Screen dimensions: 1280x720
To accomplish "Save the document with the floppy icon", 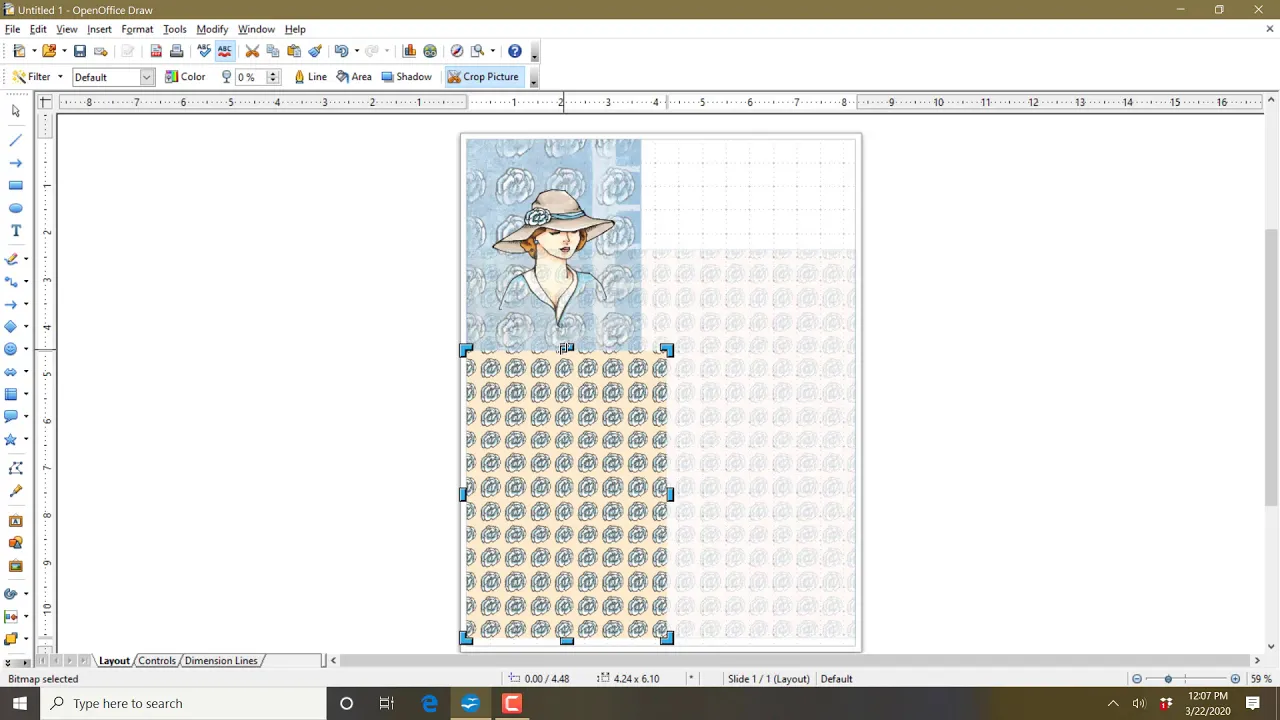I will 80,51.
